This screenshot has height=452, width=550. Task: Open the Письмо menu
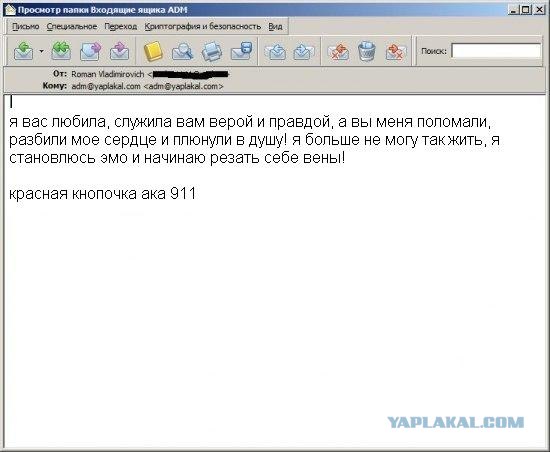click(x=26, y=27)
